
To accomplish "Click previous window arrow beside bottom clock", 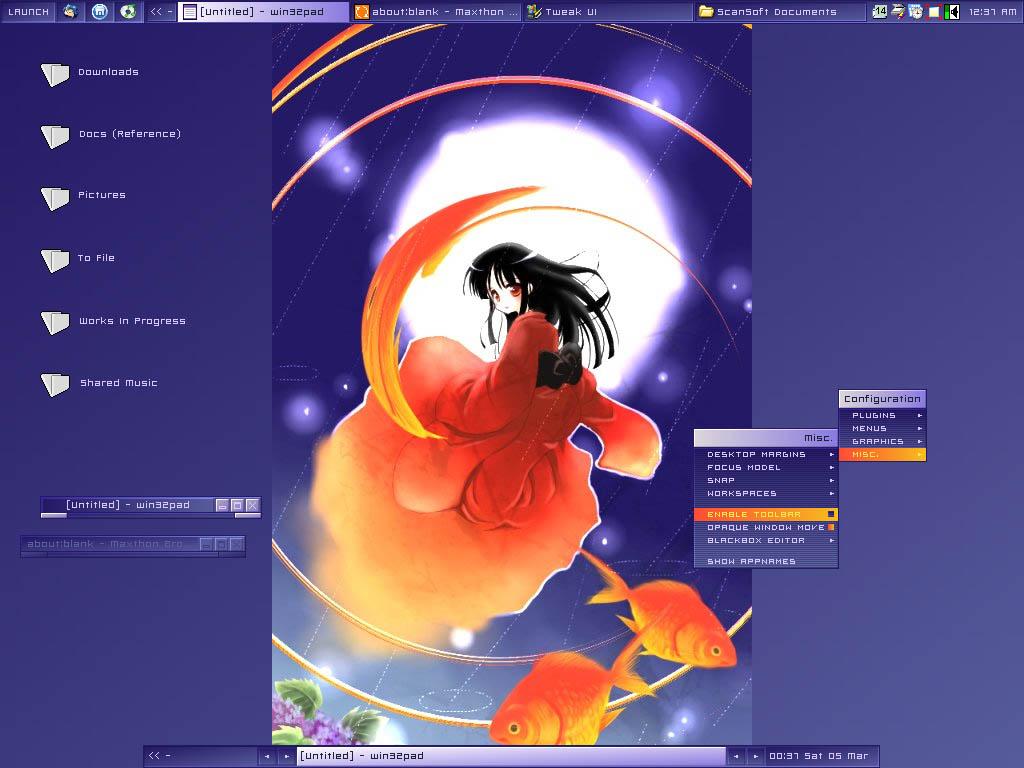I will tap(736, 756).
